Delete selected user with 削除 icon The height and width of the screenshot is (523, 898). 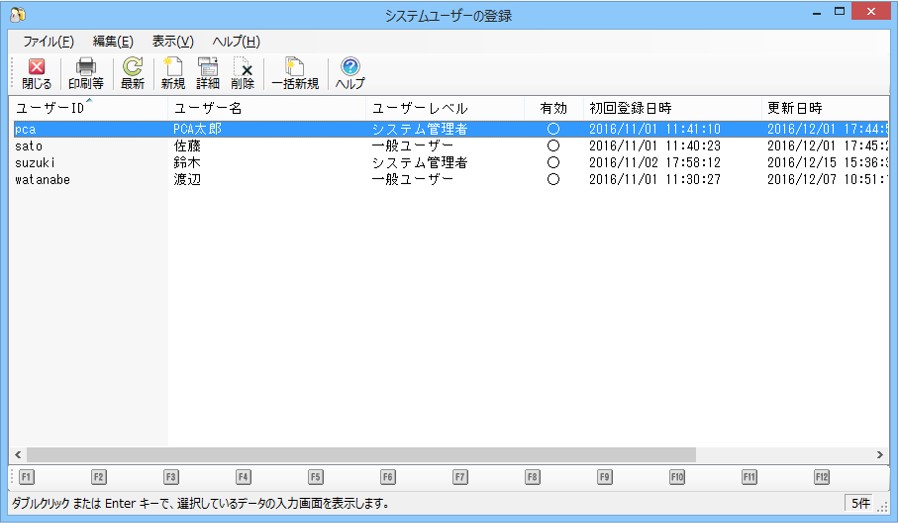(x=242, y=73)
